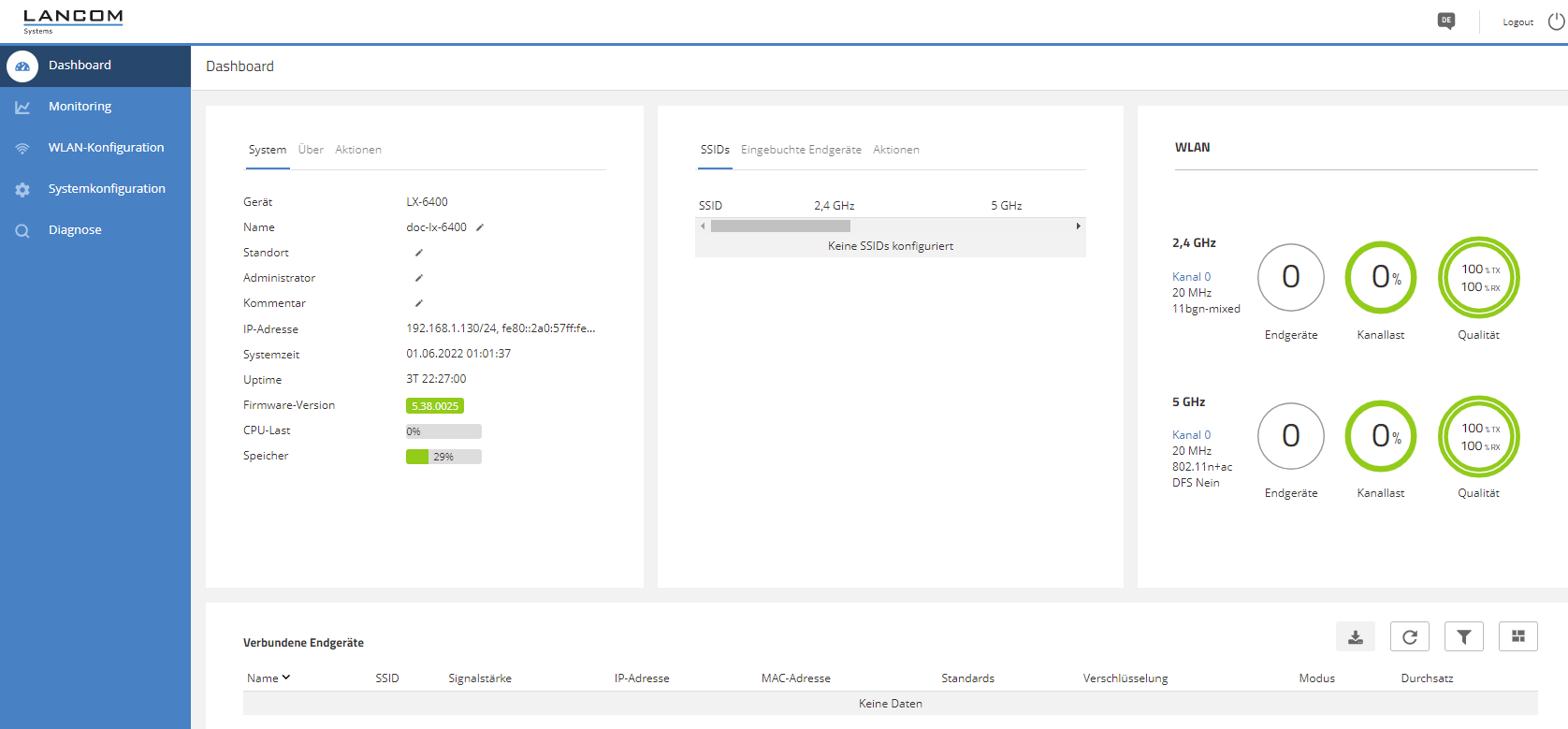Click the Logout link
The height and width of the screenshot is (729, 1568).
pos(1517,22)
